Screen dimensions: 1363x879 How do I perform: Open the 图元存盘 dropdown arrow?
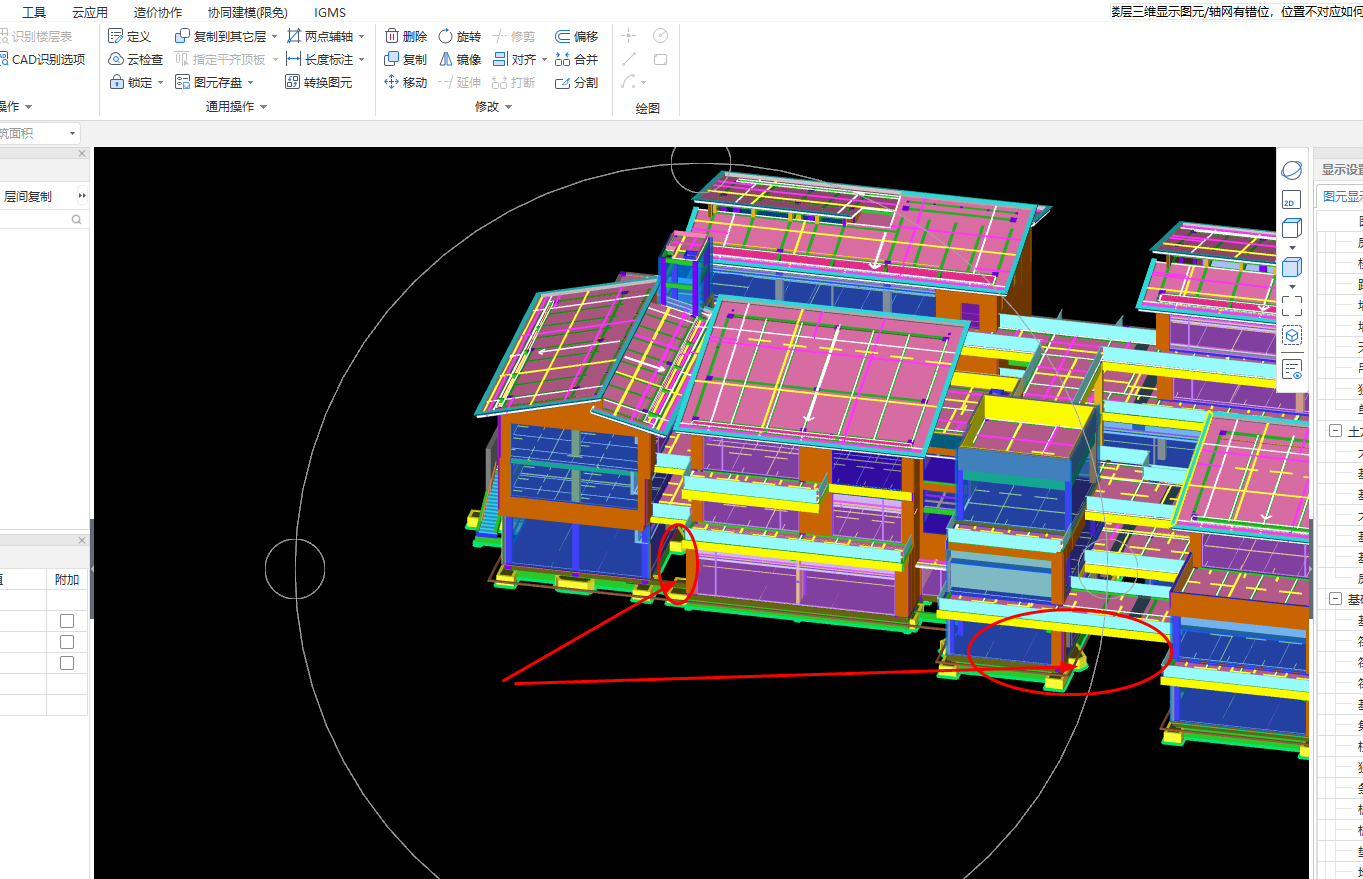pyautogui.click(x=250, y=83)
